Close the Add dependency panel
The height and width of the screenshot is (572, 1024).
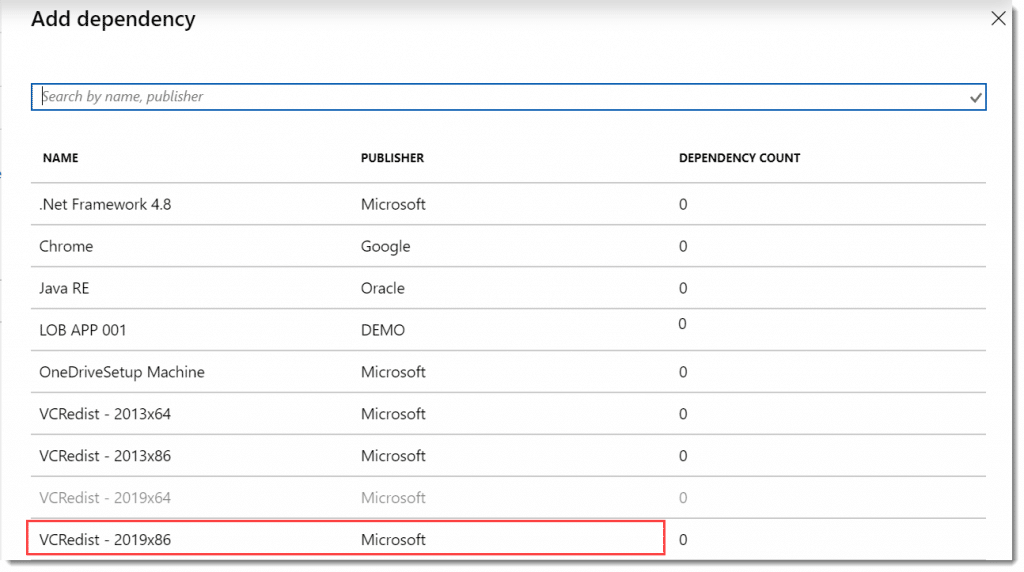[998, 18]
